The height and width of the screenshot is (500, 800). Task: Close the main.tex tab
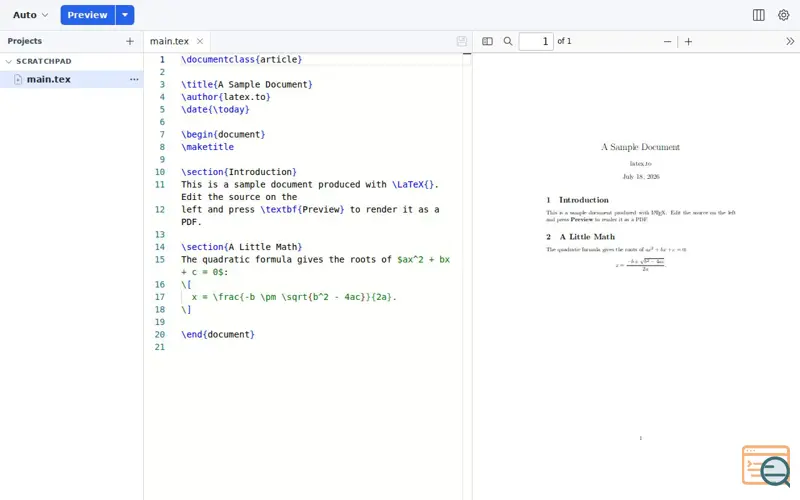point(200,41)
